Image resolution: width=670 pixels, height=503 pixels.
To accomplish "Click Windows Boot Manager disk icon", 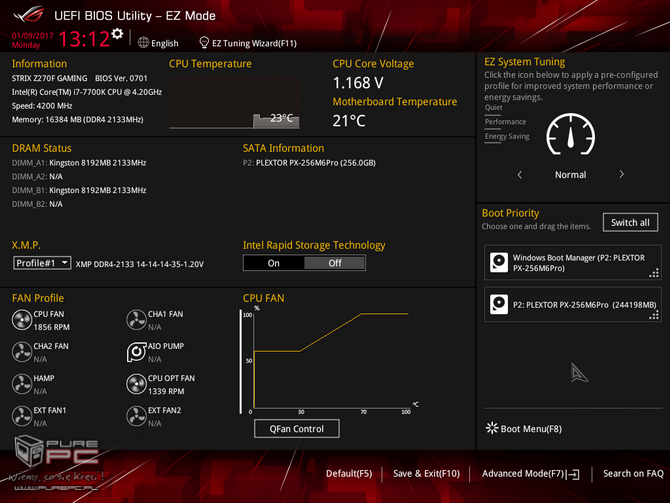I will (499, 262).
